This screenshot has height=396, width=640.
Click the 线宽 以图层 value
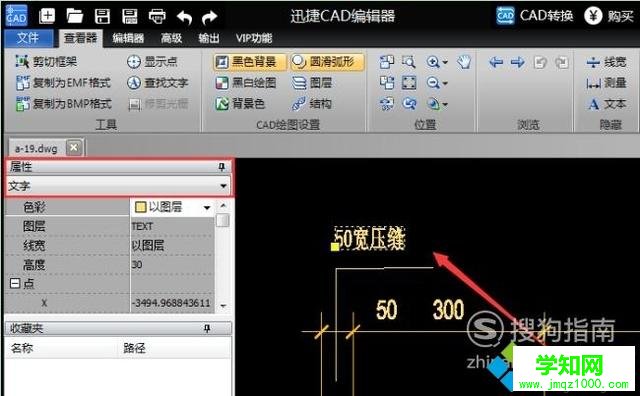pos(172,245)
